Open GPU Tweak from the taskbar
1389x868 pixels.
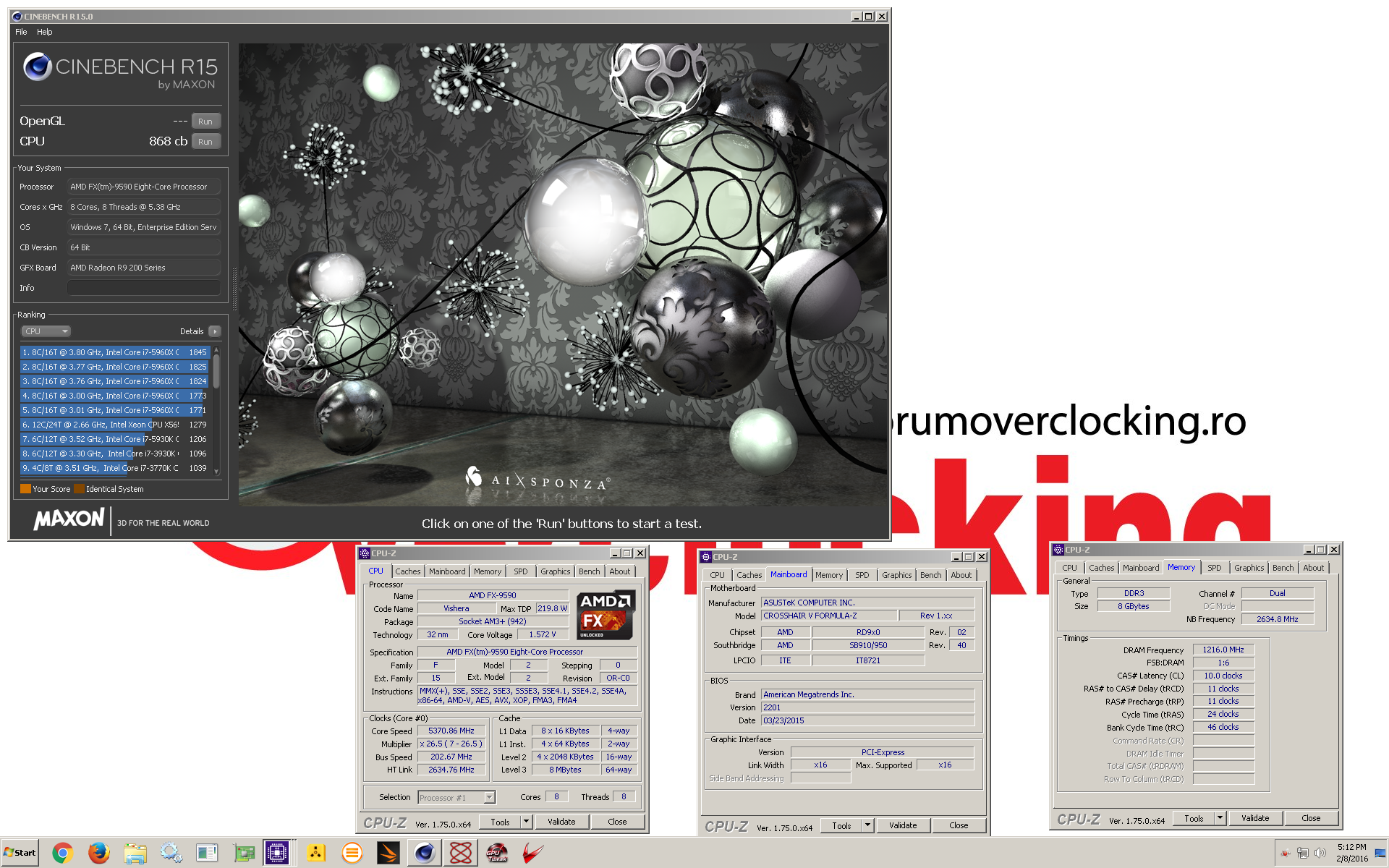click(497, 854)
